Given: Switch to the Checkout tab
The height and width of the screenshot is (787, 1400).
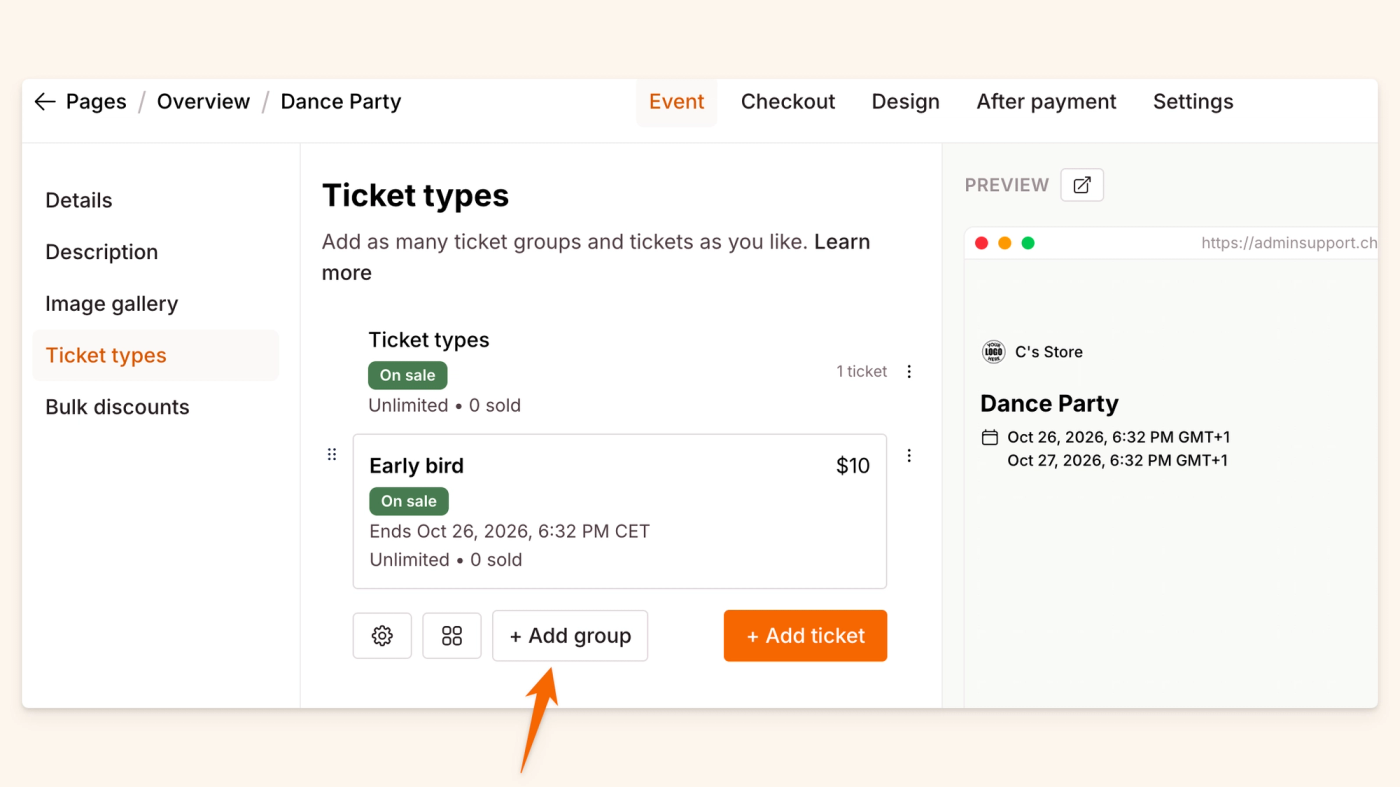Looking at the screenshot, I should coord(788,102).
